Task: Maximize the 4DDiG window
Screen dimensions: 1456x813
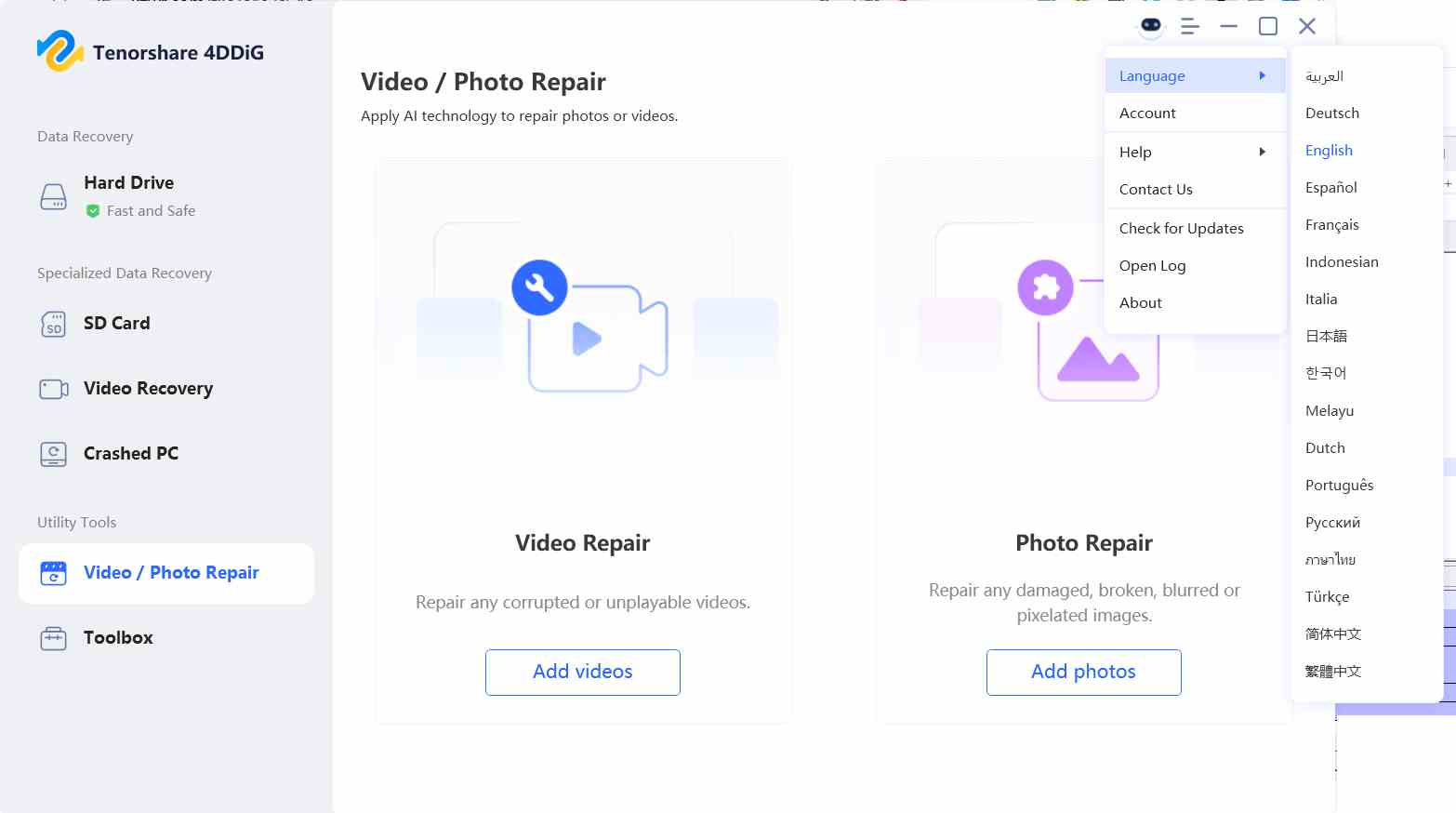Action: [x=1268, y=26]
